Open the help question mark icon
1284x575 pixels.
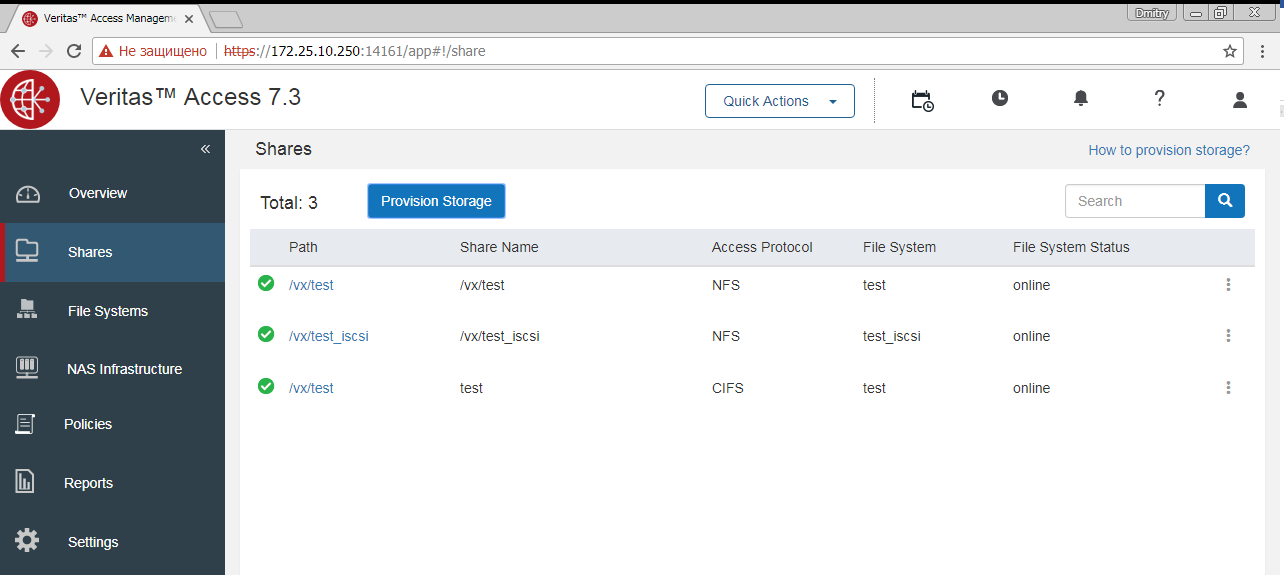point(1160,98)
